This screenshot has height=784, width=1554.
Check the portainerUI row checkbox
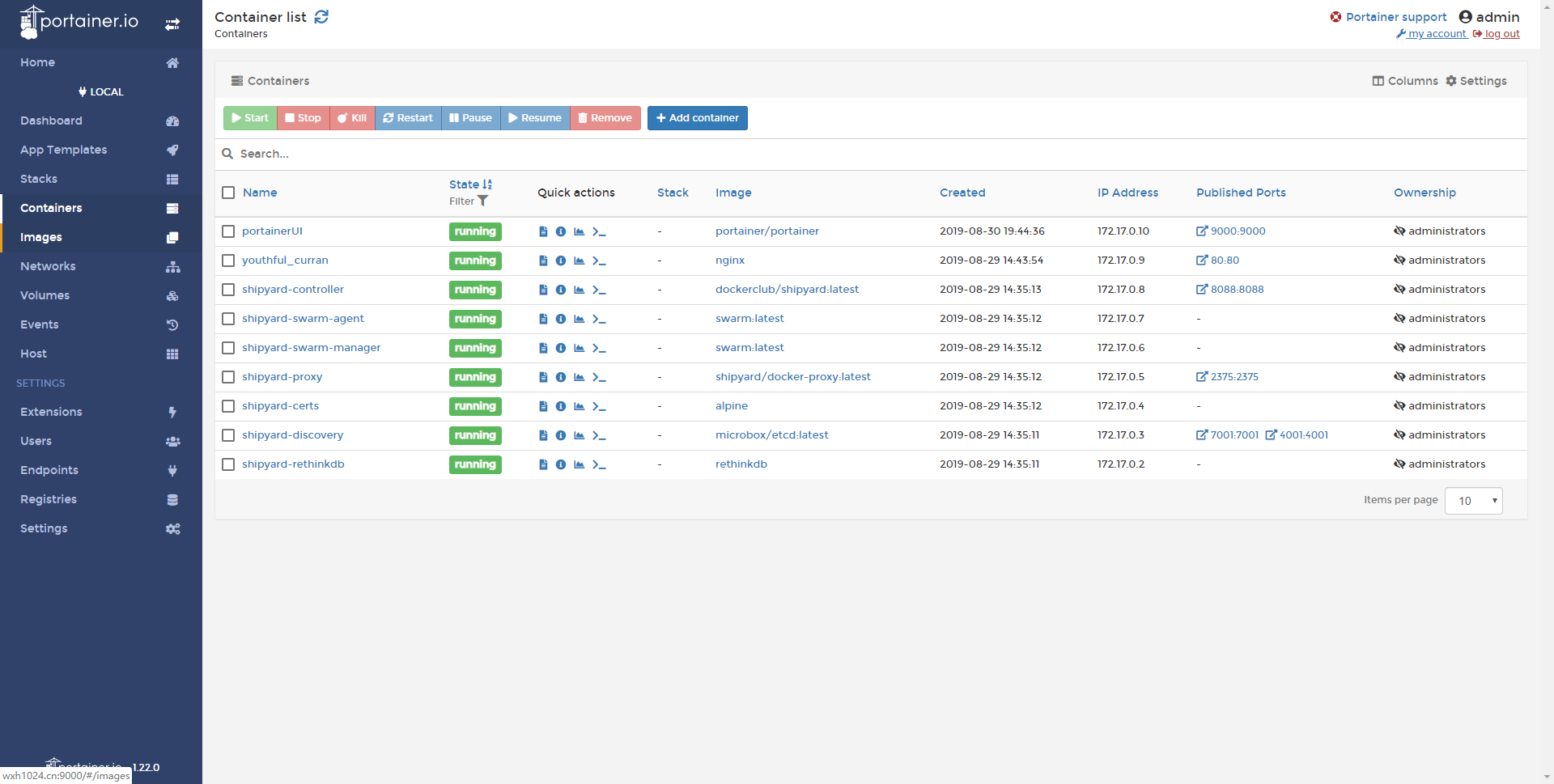click(228, 231)
